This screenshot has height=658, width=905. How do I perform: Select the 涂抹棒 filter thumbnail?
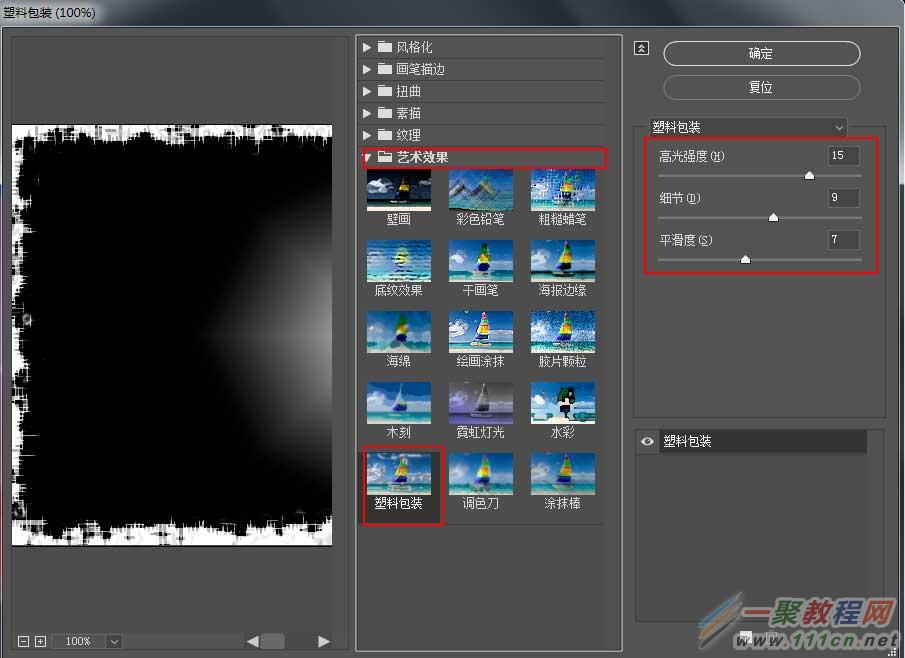point(563,474)
